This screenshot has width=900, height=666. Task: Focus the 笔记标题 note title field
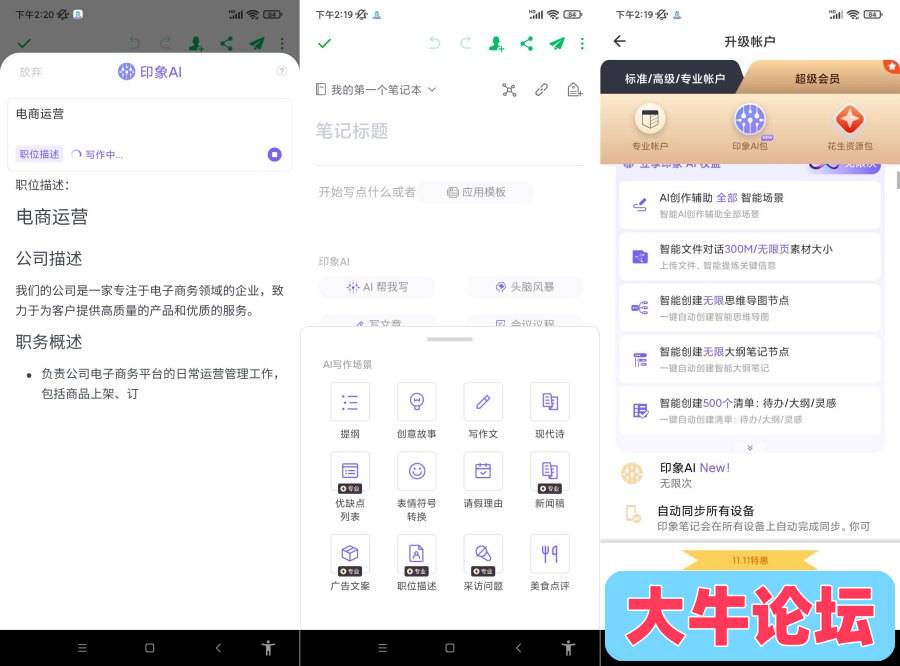(x=449, y=131)
